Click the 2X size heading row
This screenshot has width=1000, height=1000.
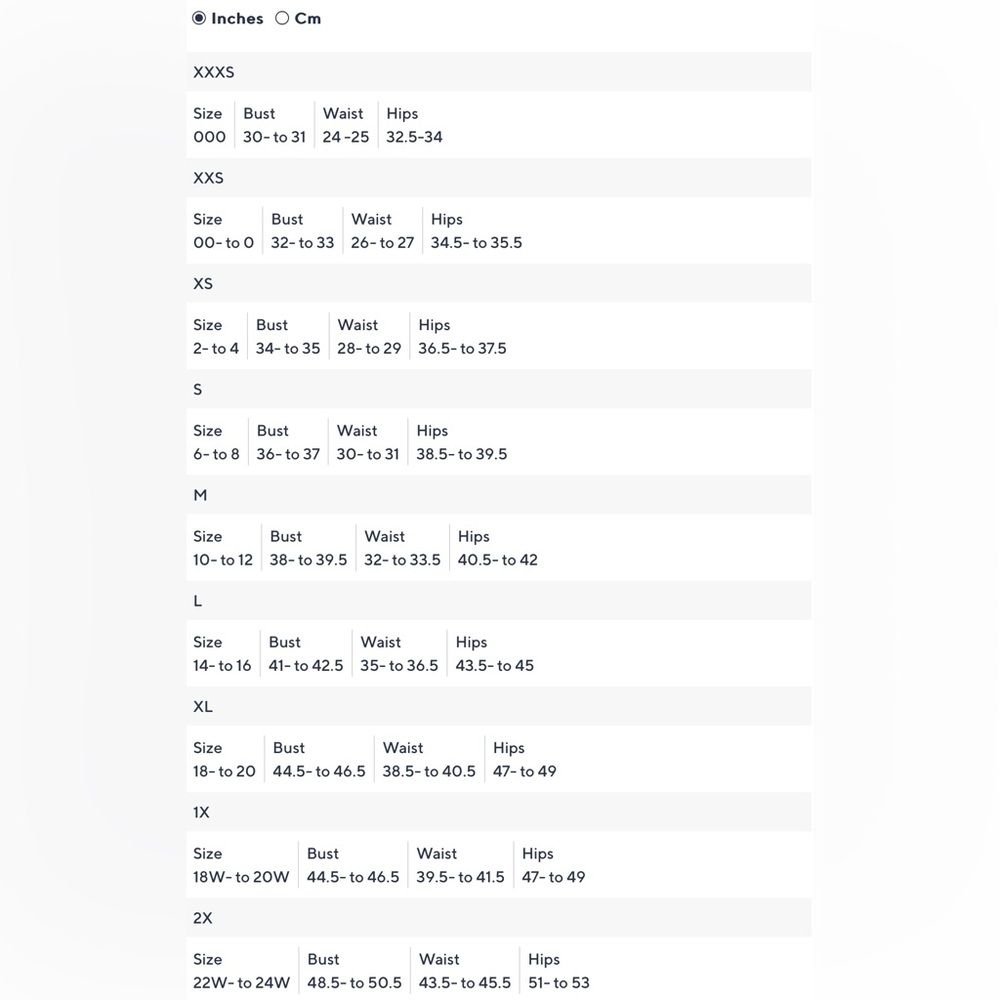point(499,919)
